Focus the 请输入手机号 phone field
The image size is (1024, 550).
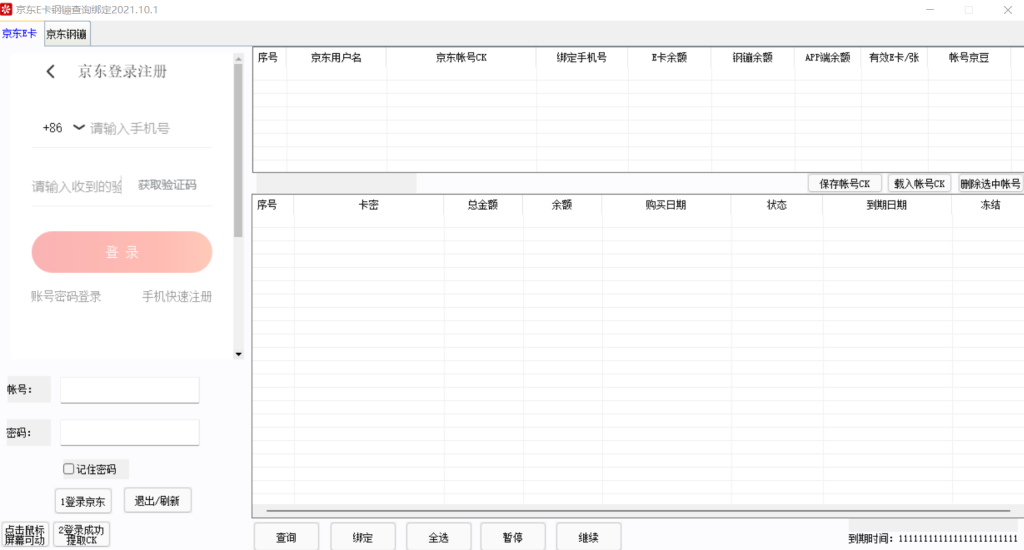coord(150,129)
